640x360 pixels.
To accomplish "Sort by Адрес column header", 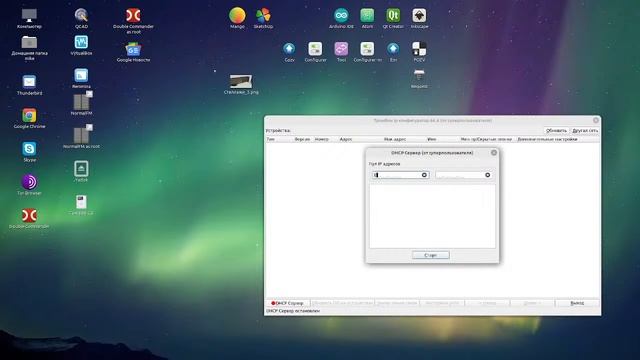I will [346, 139].
